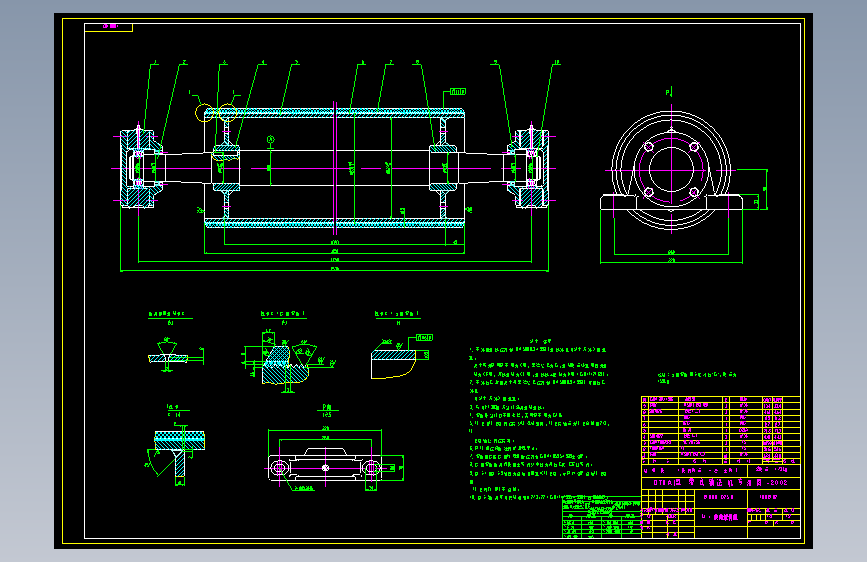This screenshot has width=867, height=562.
Task: Select the green revision table at sheet bottom
Action: 602,517
